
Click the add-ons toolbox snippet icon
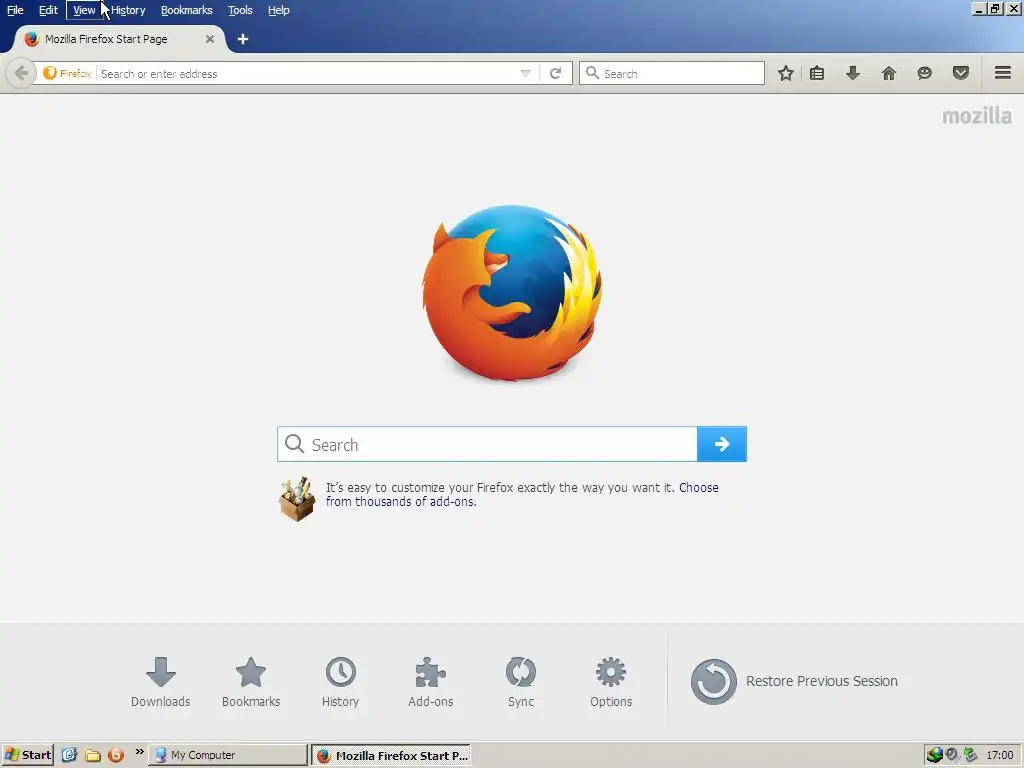coord(297,499)
